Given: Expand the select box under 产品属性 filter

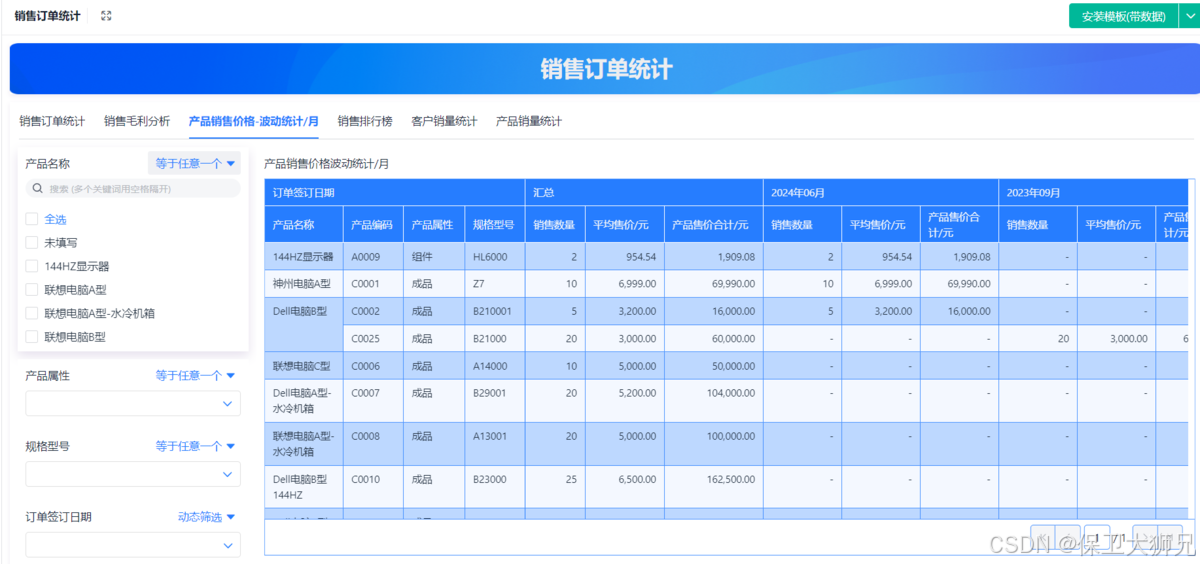Looking at the screenshot, I should tap(133, 403).
